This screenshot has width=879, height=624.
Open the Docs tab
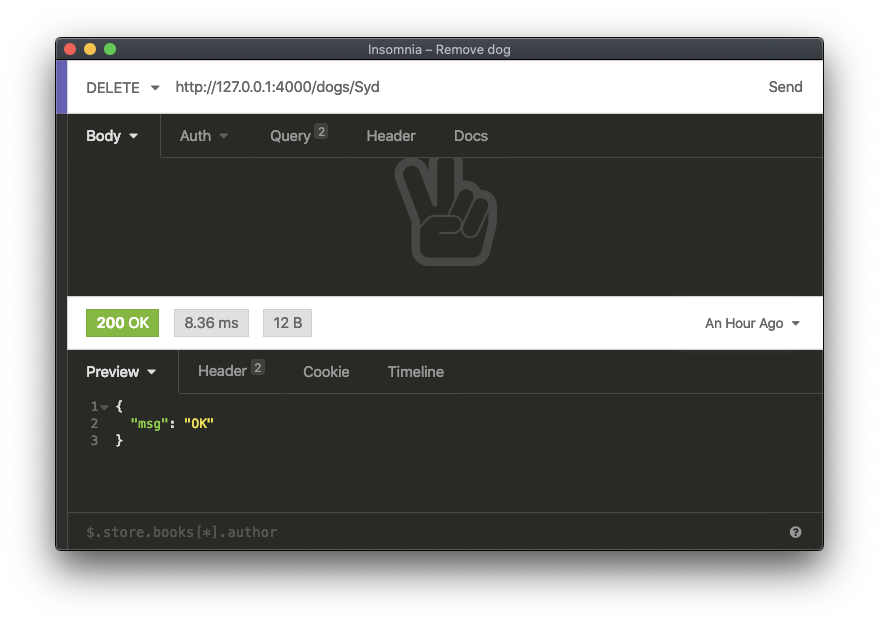point(471,136)
